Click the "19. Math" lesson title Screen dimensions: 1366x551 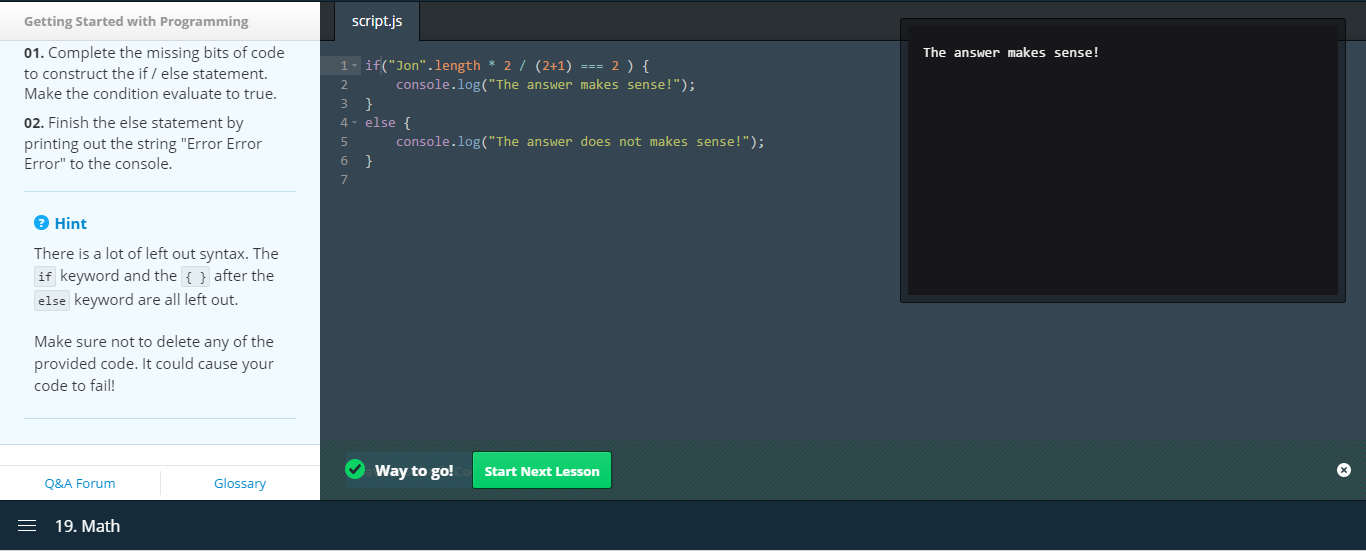point(87,526)
